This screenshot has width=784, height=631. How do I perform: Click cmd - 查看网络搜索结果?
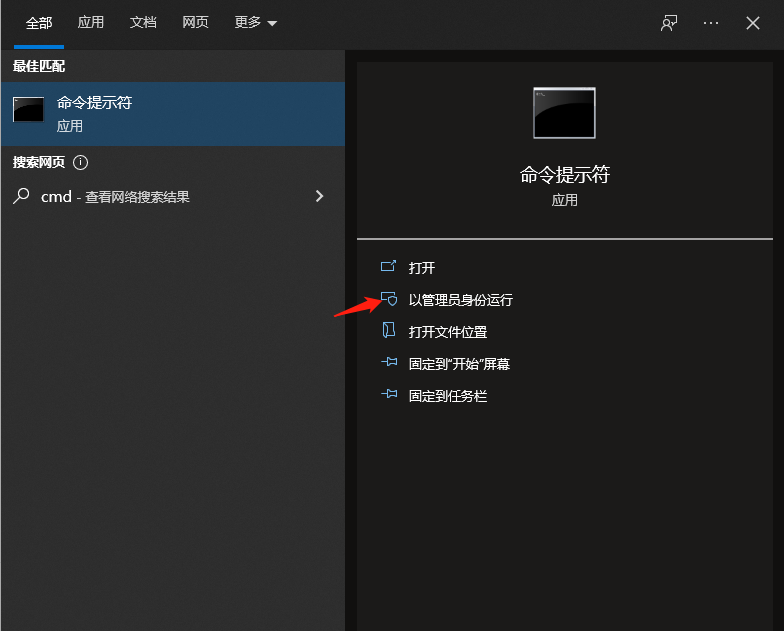coord(173,196)
